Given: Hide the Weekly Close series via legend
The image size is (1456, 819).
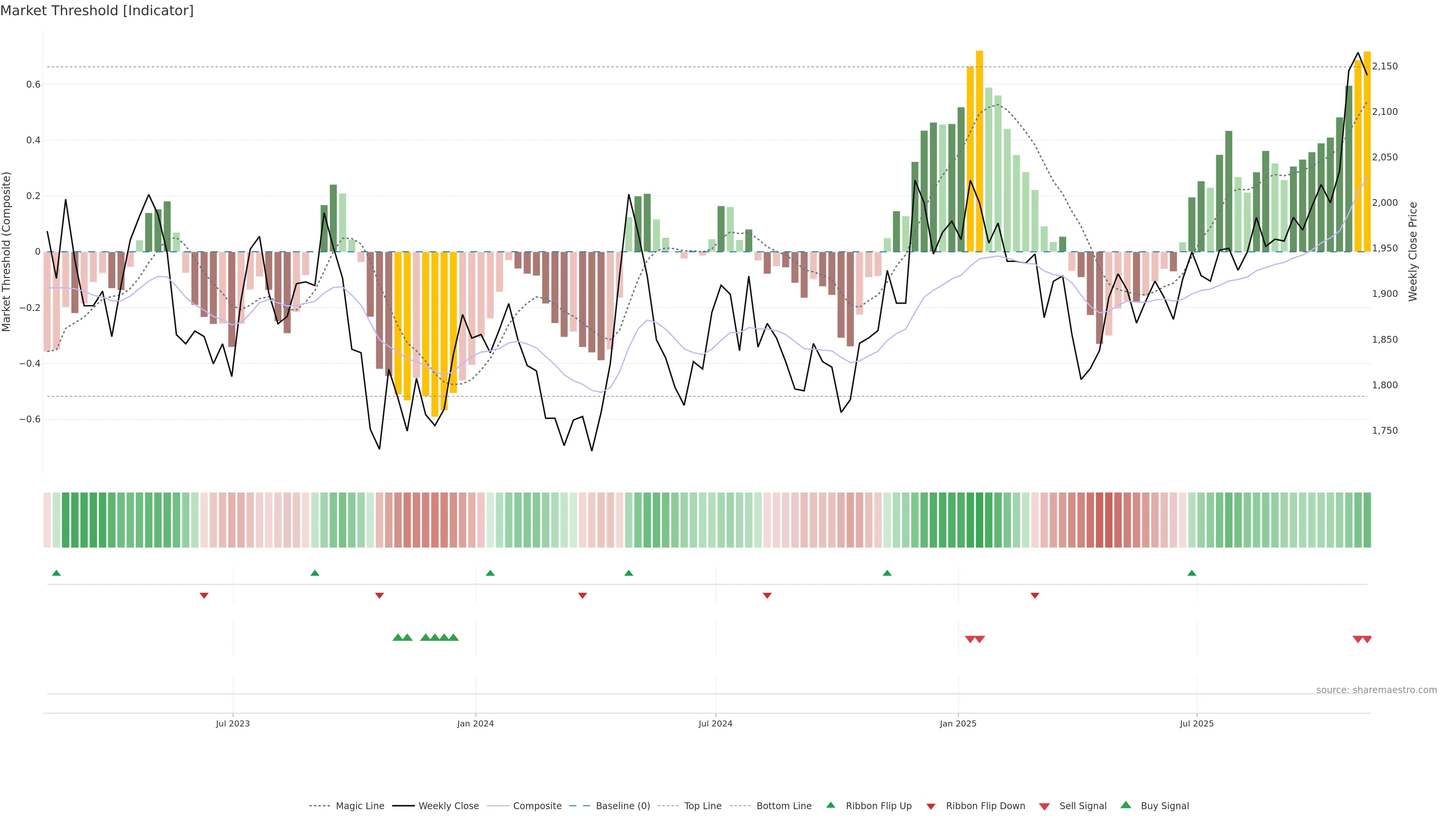Looking at the screenshot, I should pos(448,806).
